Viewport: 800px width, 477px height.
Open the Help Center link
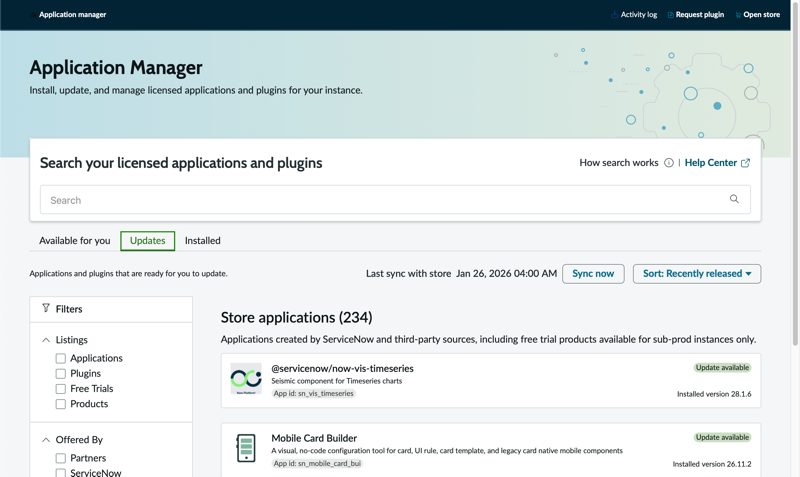(x=711, y=163)
